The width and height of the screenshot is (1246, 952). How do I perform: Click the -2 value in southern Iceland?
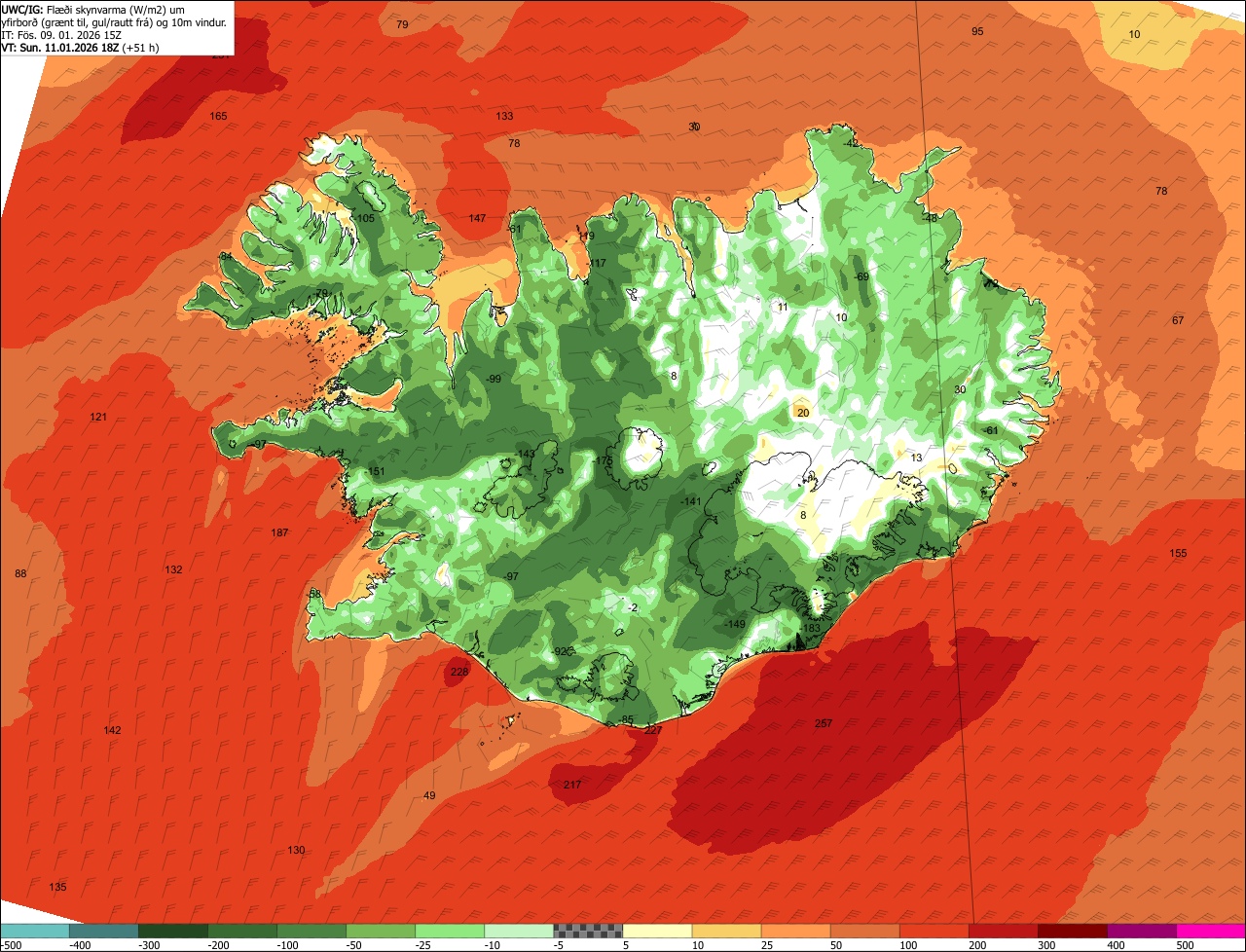(x=632, y=607)
